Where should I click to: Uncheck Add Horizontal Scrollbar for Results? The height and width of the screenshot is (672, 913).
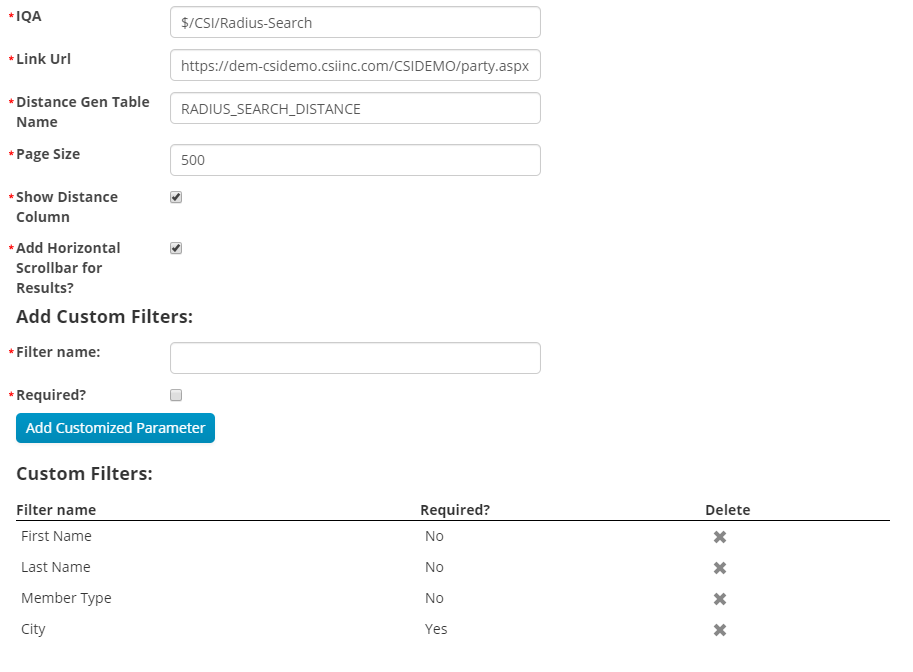pyautogui.click(x=176, y=249)
